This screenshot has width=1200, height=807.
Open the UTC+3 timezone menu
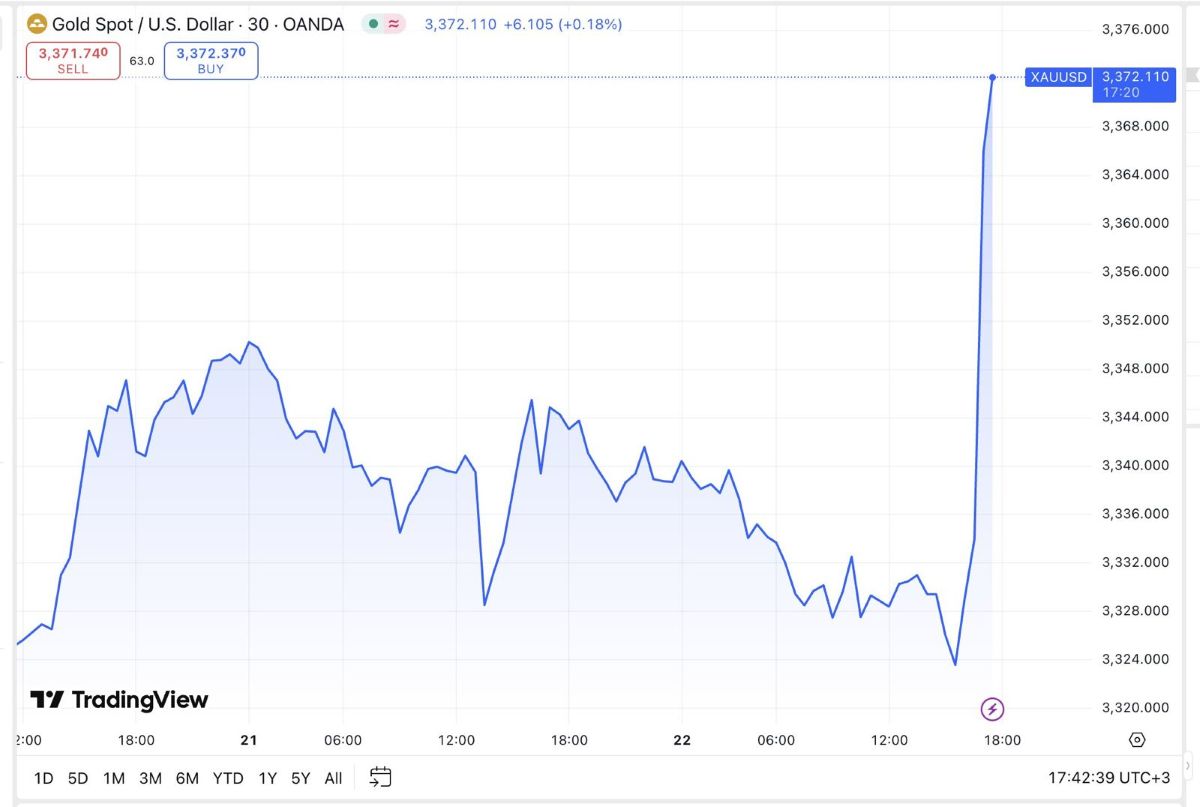1108,777
